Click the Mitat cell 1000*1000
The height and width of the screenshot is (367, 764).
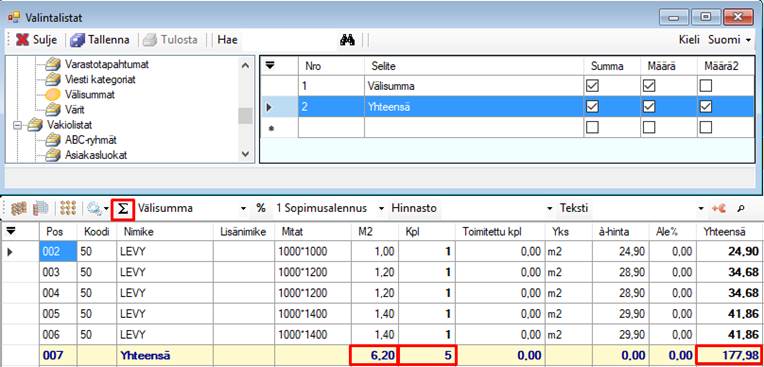(312, 252)
